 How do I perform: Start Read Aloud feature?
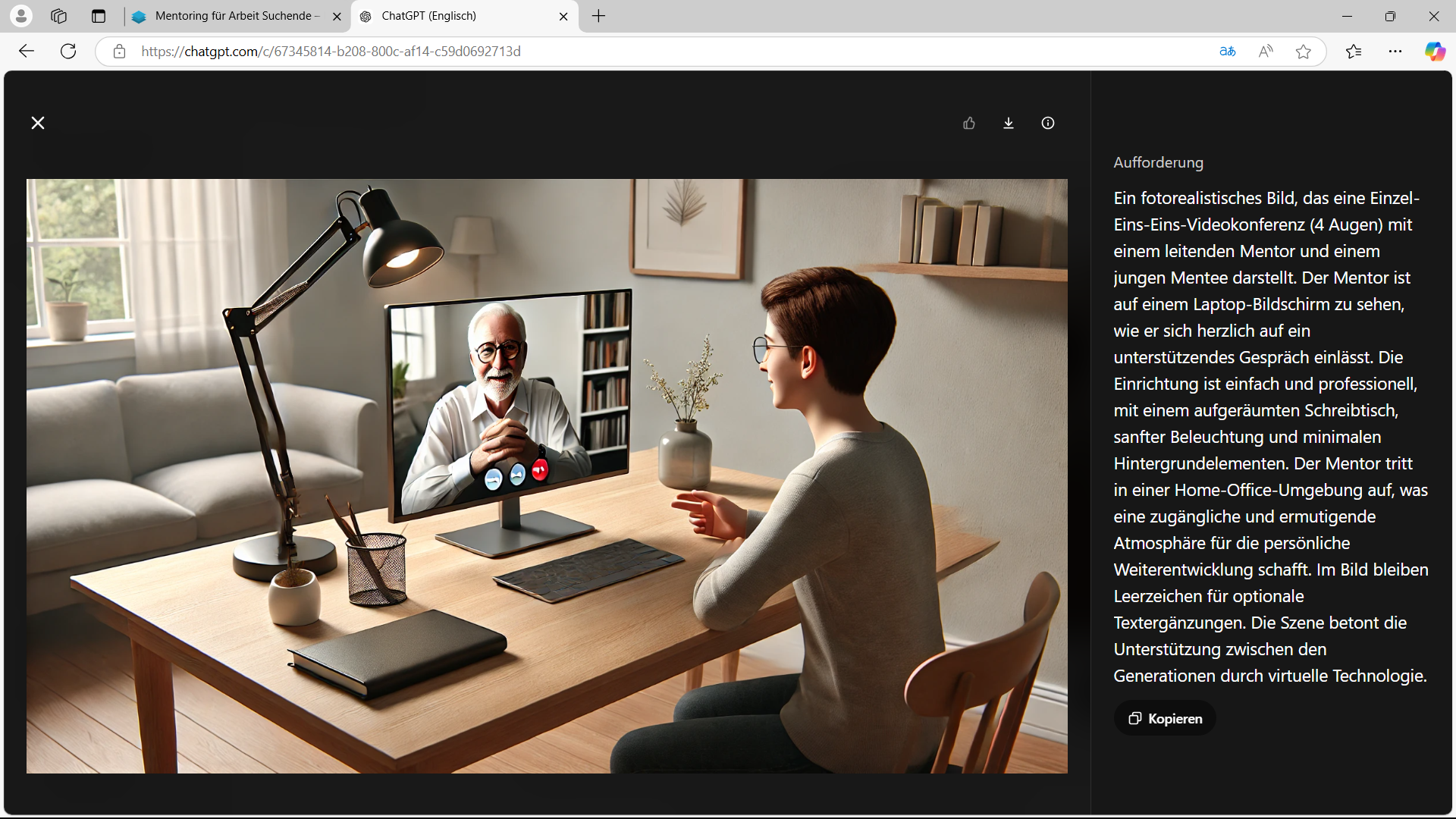point(1266,51)
